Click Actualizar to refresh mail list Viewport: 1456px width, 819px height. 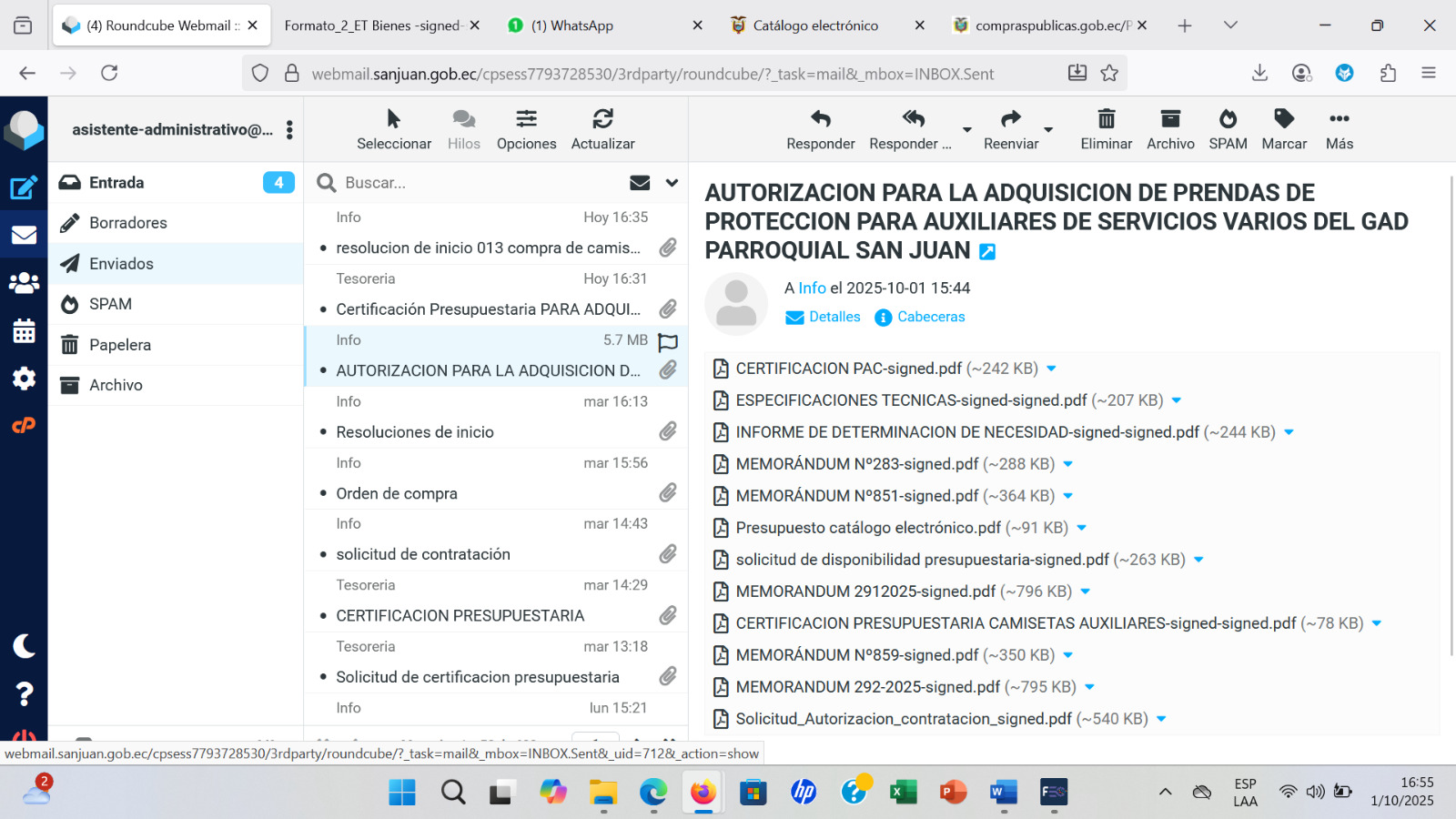coord(602,119)
